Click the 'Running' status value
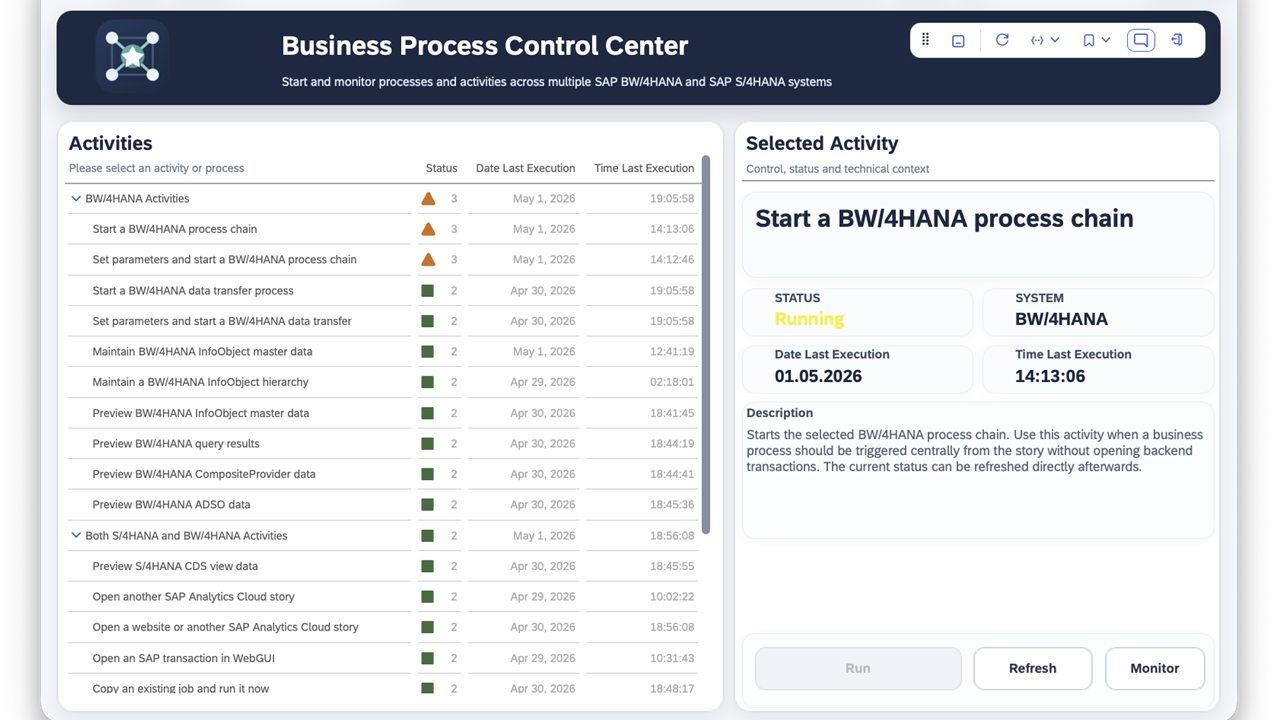 point(809,319)
